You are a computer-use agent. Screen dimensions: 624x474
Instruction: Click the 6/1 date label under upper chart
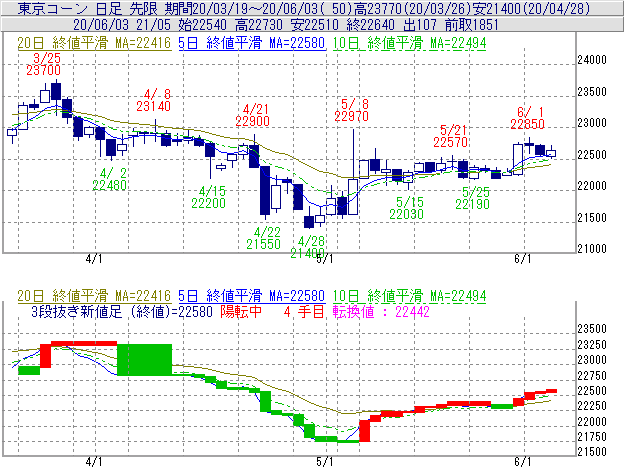click(523, 259)
